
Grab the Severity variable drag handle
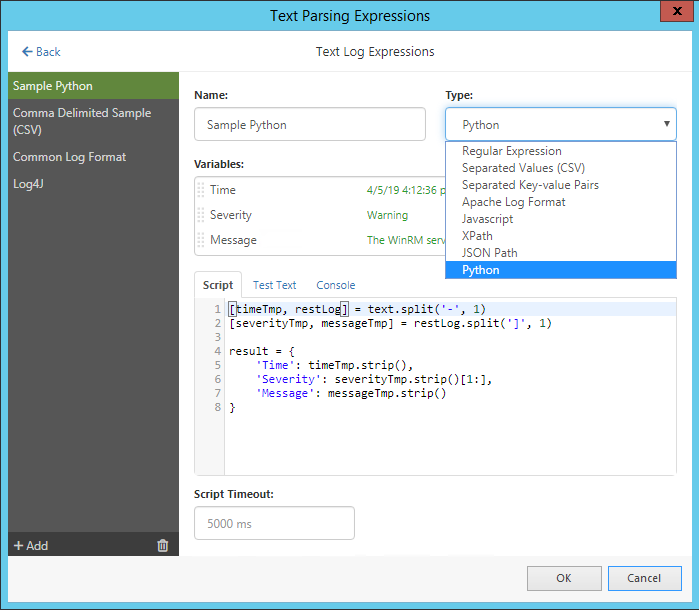[201, 215]
